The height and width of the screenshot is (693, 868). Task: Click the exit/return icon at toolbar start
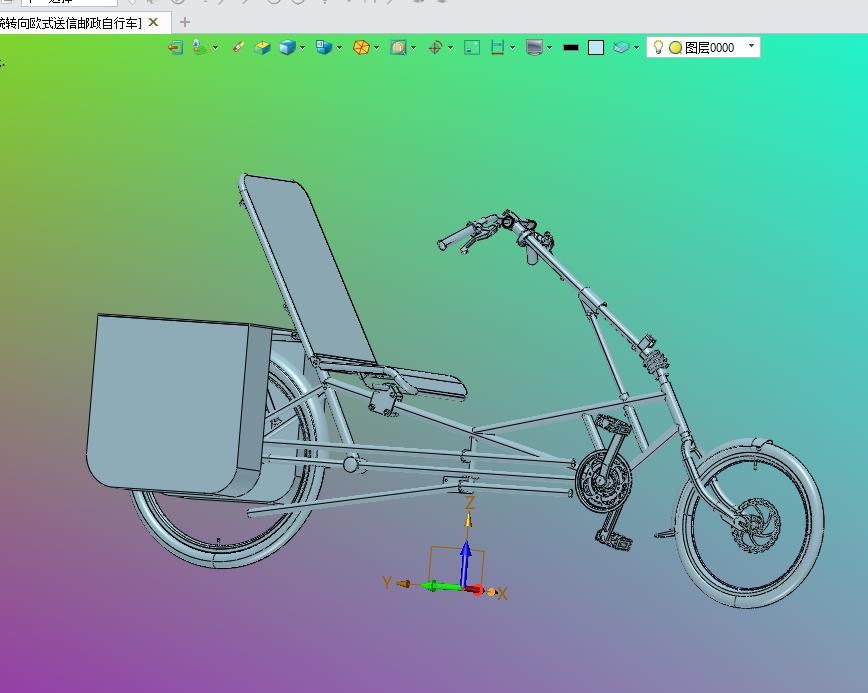[175, 48]
